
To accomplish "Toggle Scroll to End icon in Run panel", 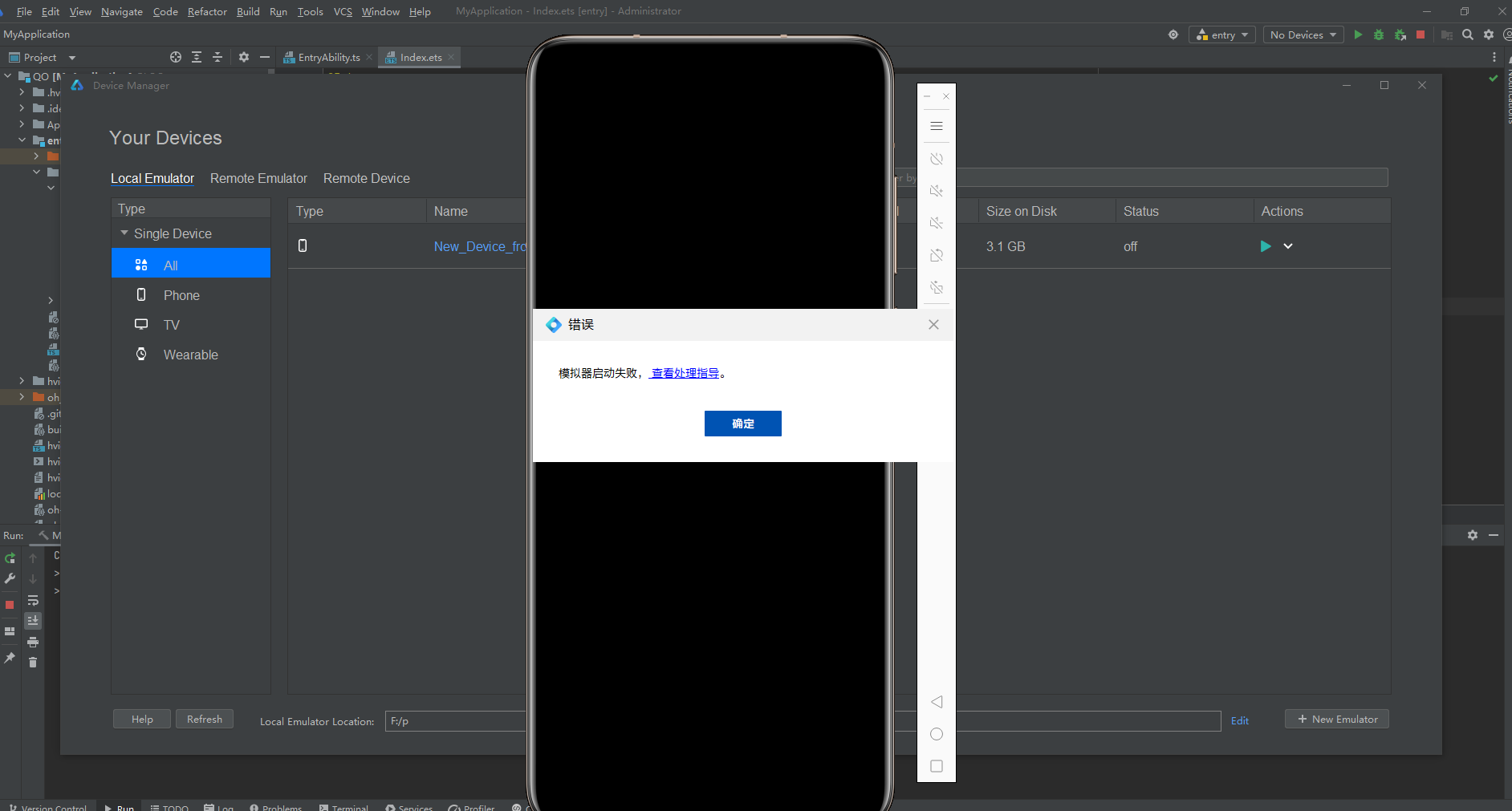I will tap(33, 621).
